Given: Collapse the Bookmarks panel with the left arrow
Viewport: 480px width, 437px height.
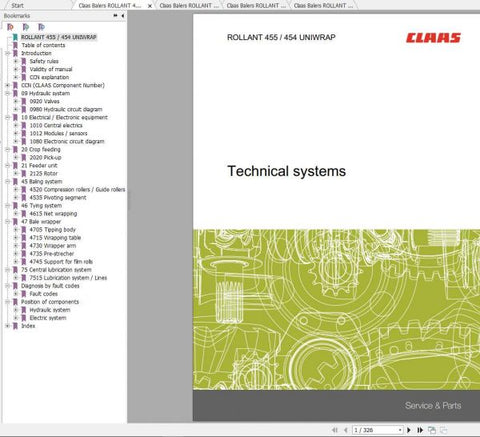Looking at the screenshot, I should click(123, 15).
